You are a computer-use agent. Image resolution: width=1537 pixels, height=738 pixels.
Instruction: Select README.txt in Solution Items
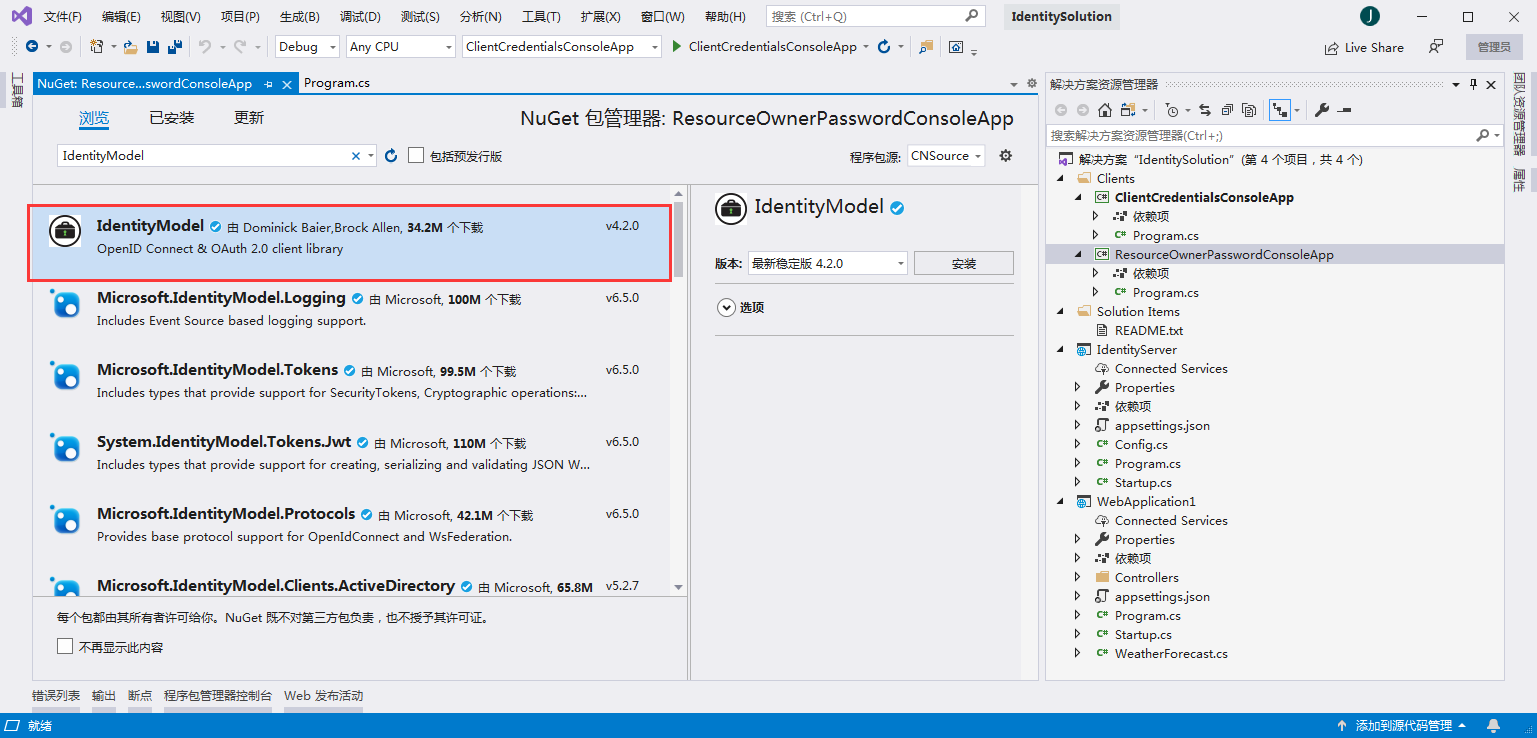click(1148, 330)
